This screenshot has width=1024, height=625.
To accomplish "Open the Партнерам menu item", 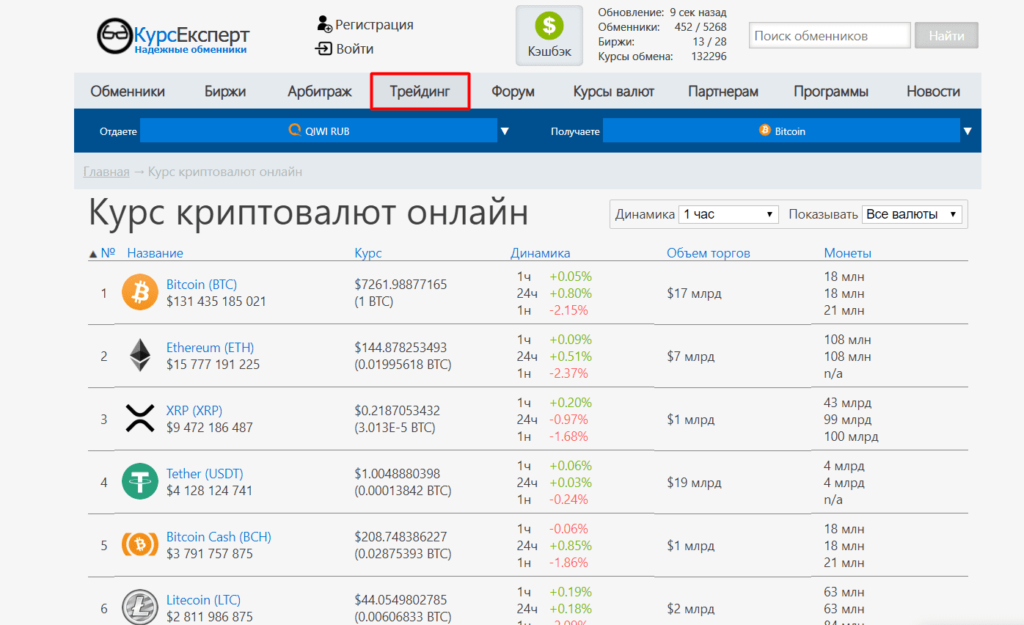I will 723,91.
